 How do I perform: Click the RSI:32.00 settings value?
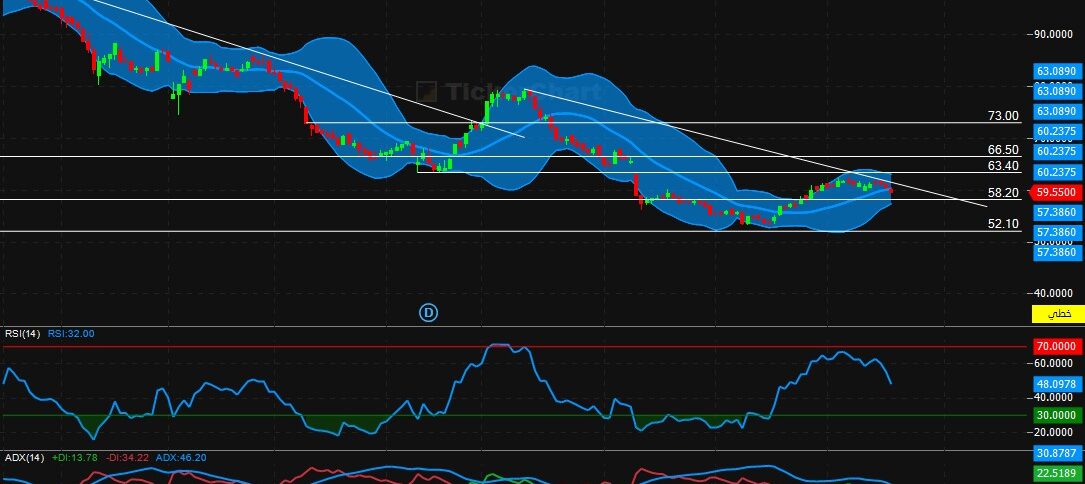tap(73, 334)
